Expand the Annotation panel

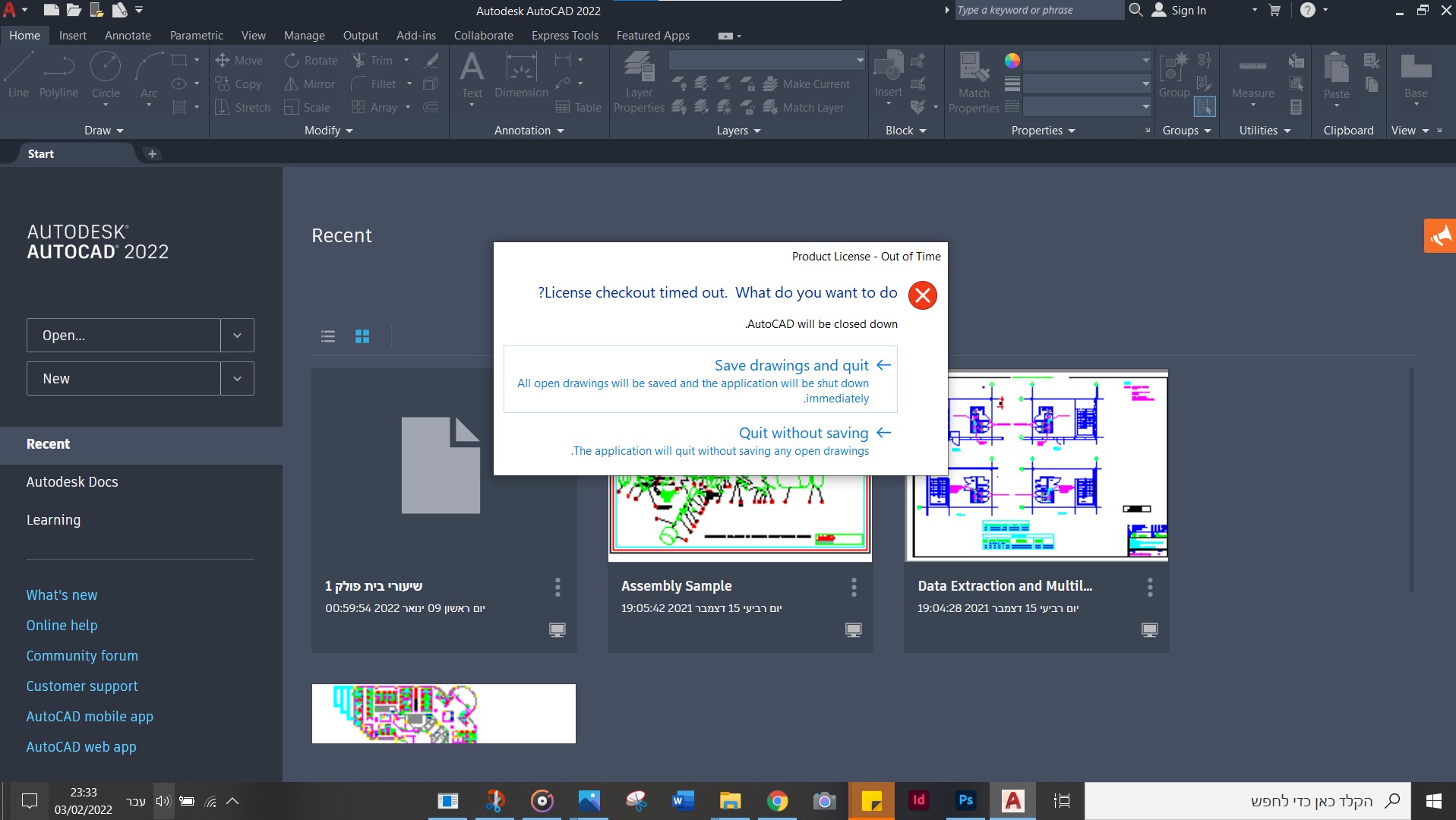(x=529, y=131)
